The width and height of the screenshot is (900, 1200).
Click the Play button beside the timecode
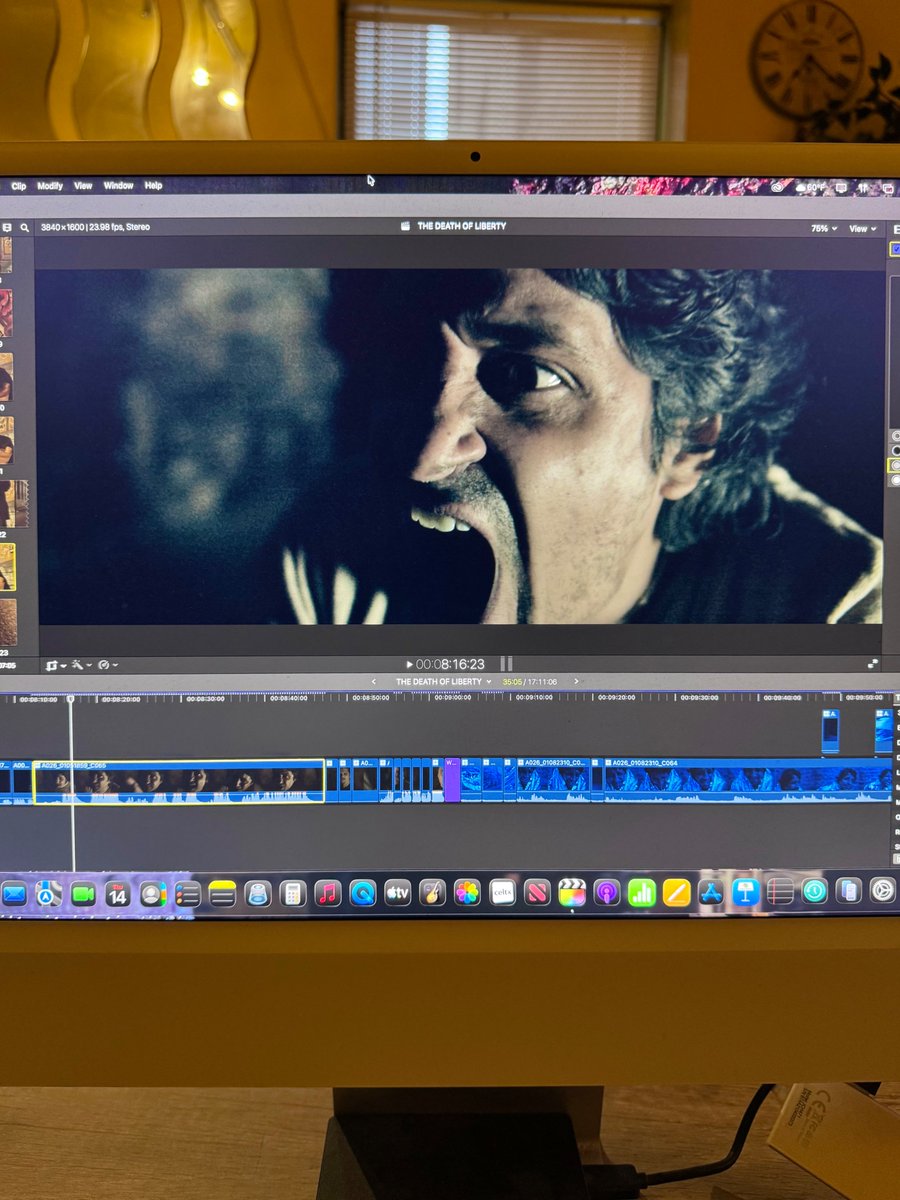[409, 664]
